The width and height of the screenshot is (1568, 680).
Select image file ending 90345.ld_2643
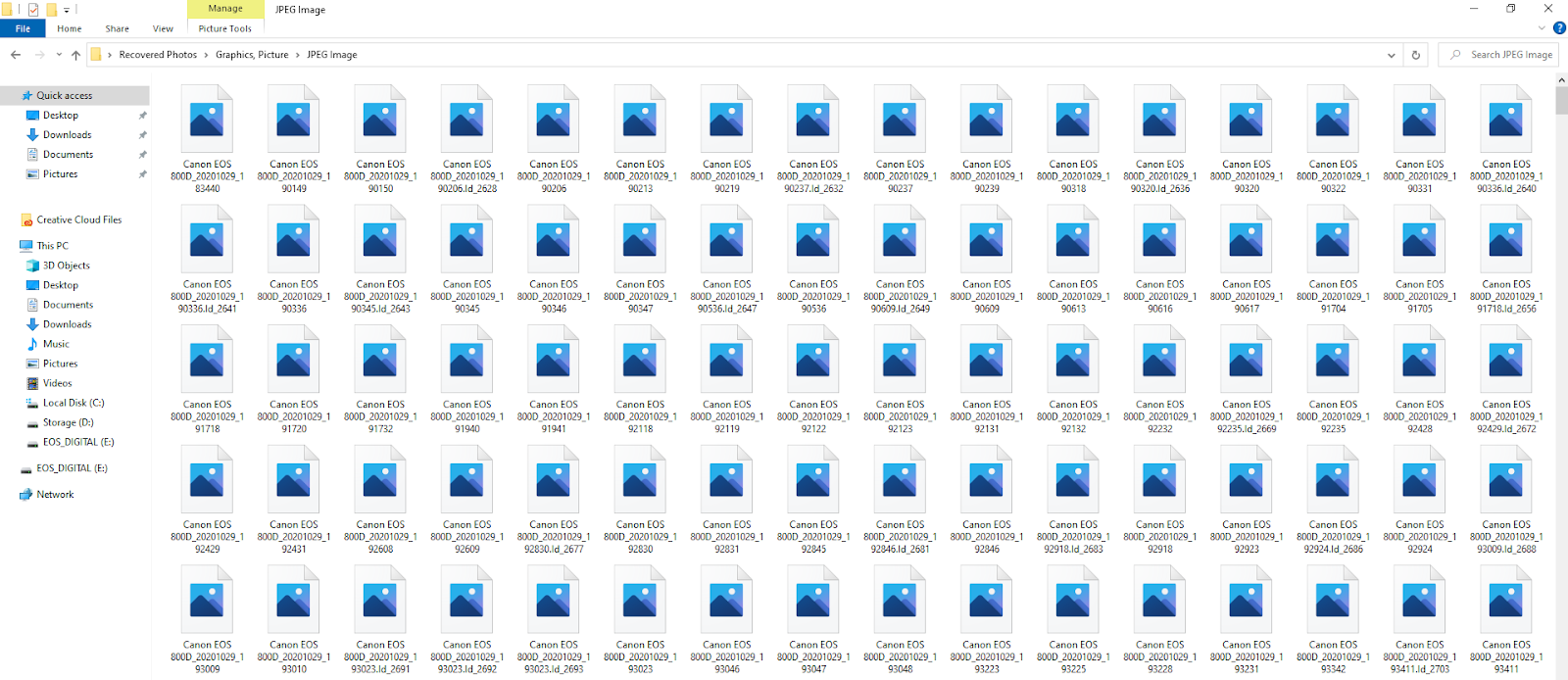(x=380, y=260)
